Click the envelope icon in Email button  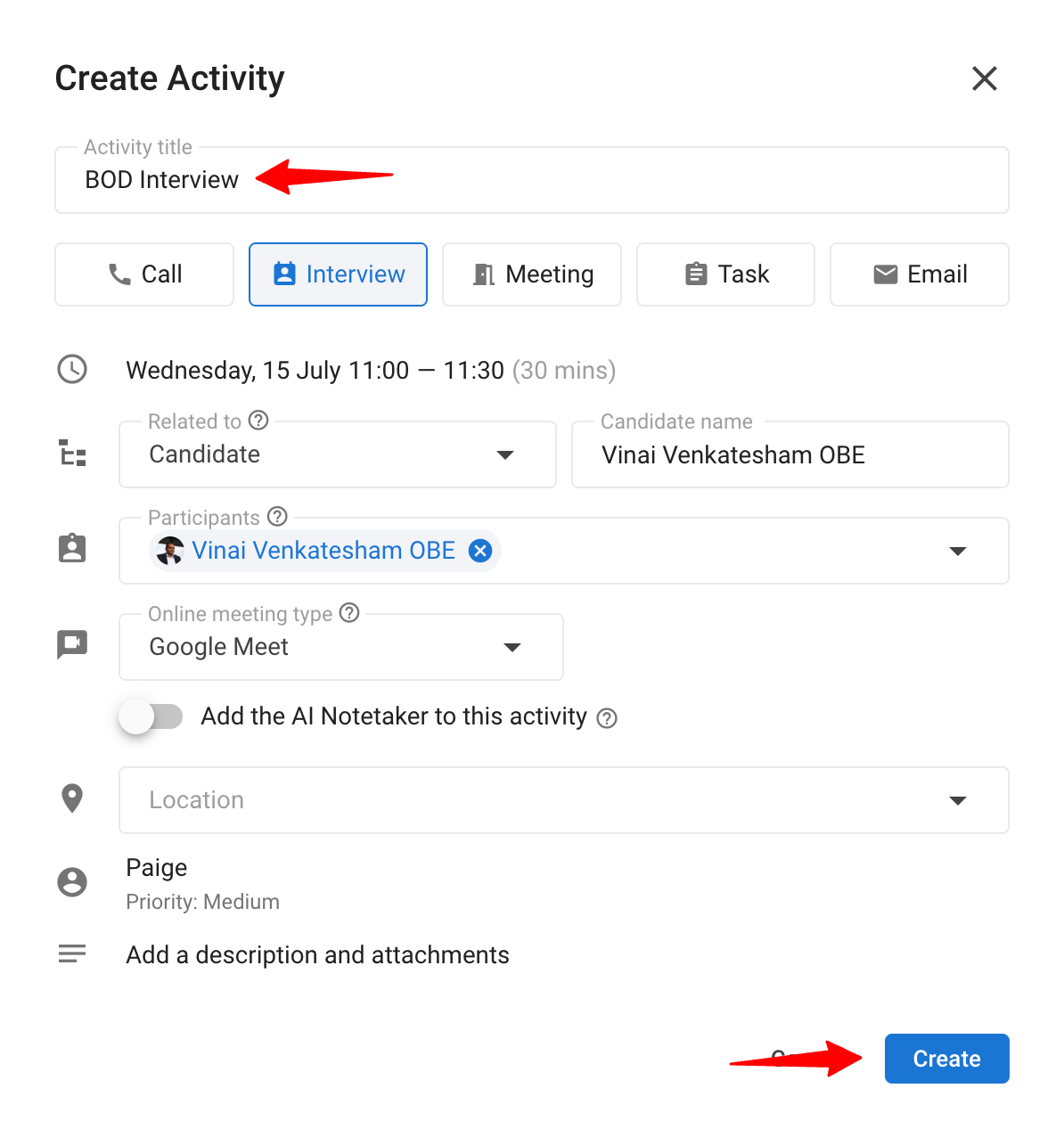[886, 274]
